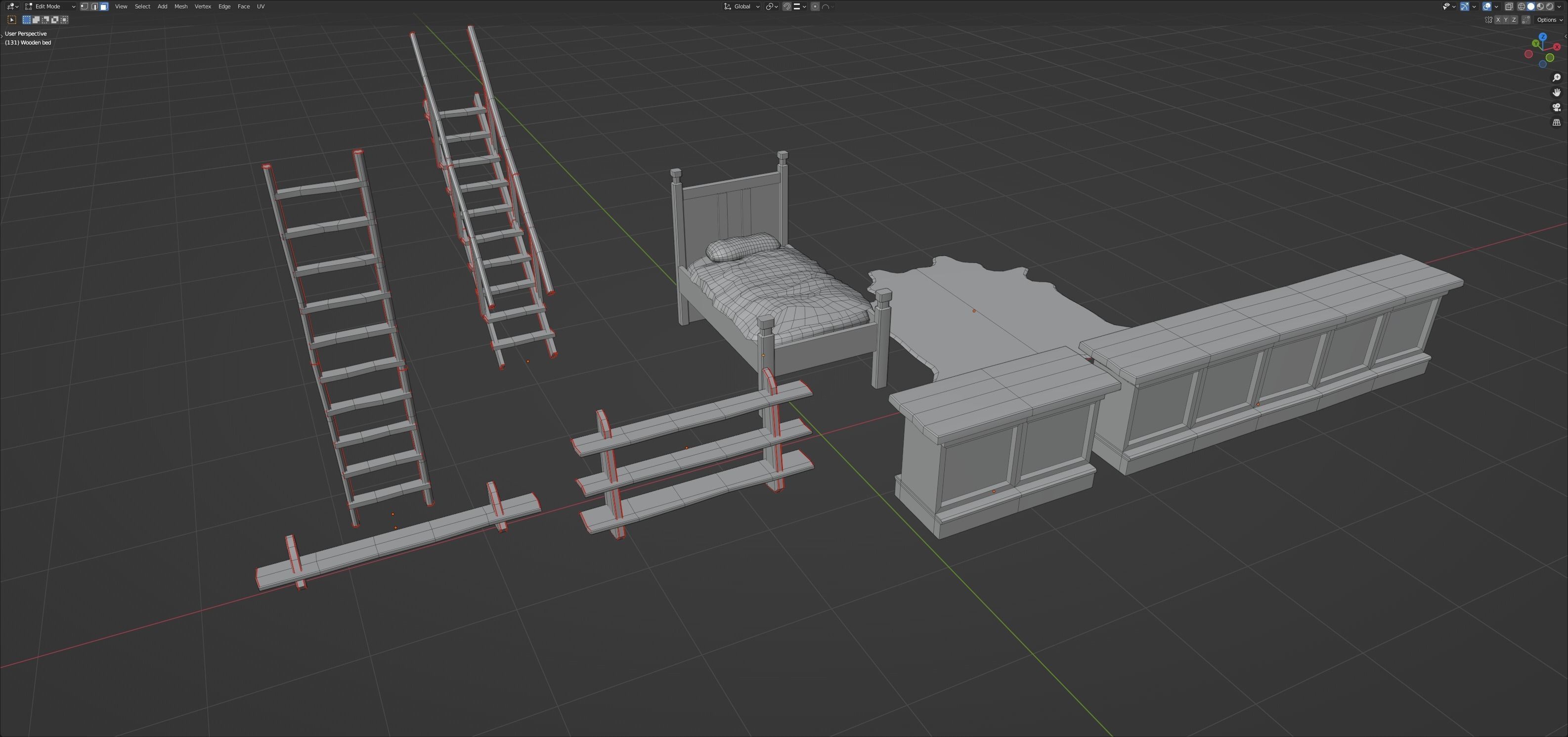This screenshot has height=737, width=1568.
Task: Toggle the camera view icon
Action: point(1557,107)
